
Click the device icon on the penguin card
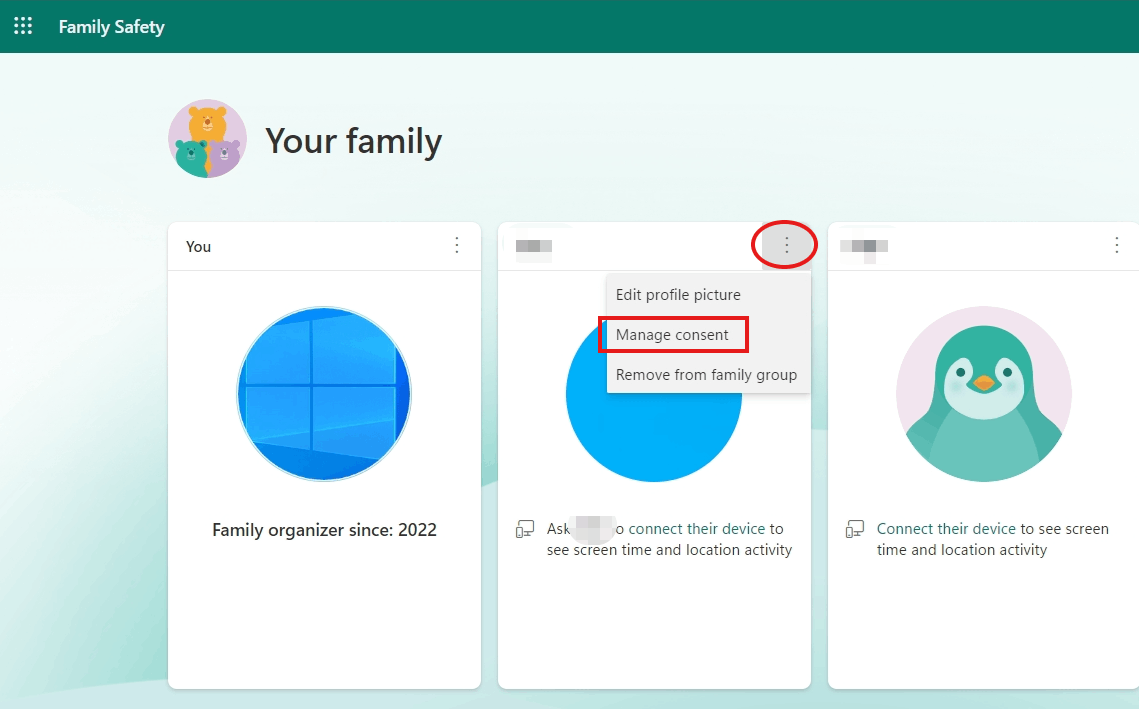(x=855, y=530)
